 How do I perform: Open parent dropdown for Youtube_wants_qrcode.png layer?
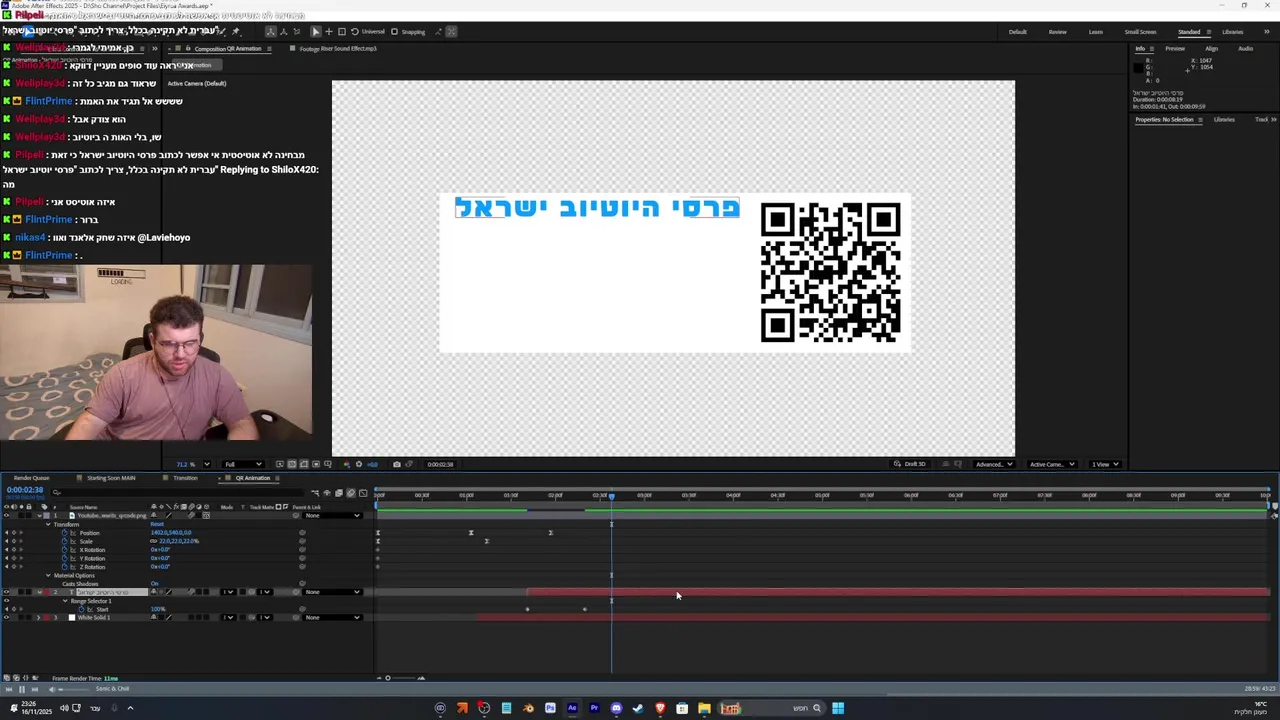[x=332, y=516]
